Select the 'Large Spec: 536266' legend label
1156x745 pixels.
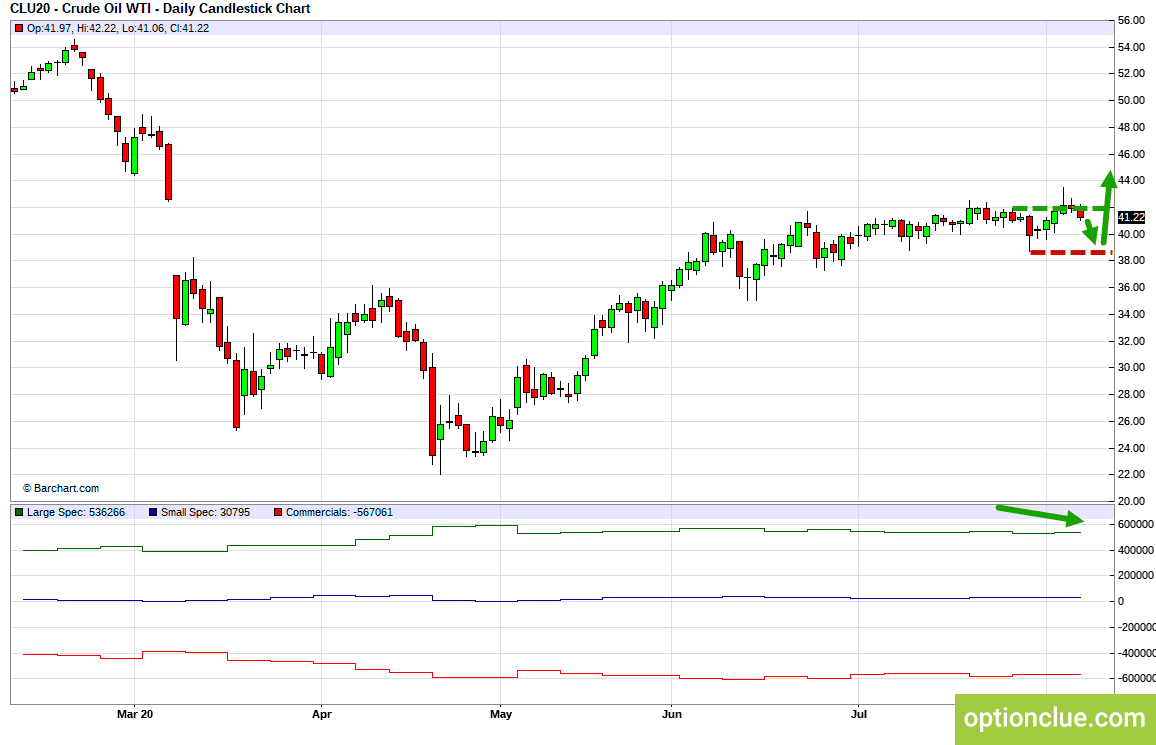click(76, 512)
